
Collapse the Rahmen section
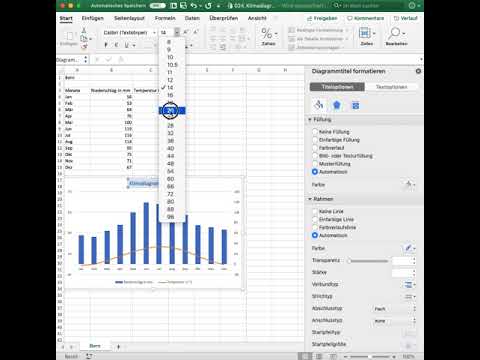click(310, 199)
